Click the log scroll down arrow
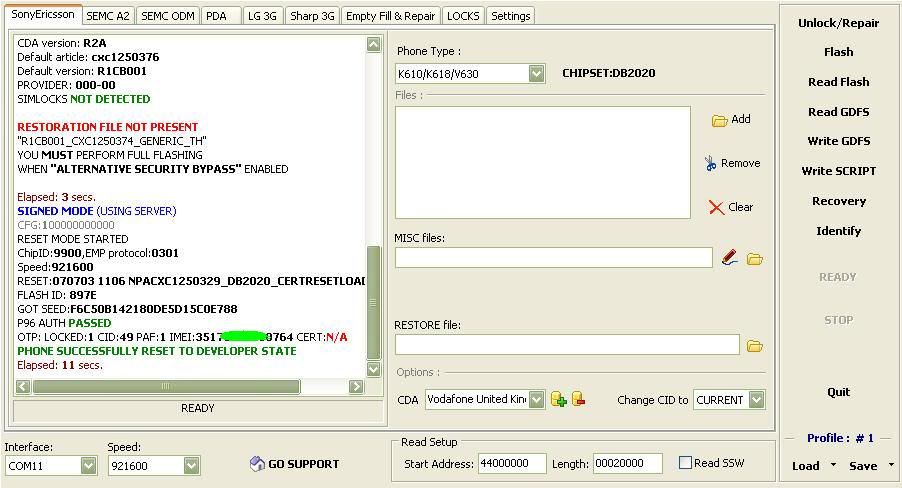902x488 pixels. [373, 369]
